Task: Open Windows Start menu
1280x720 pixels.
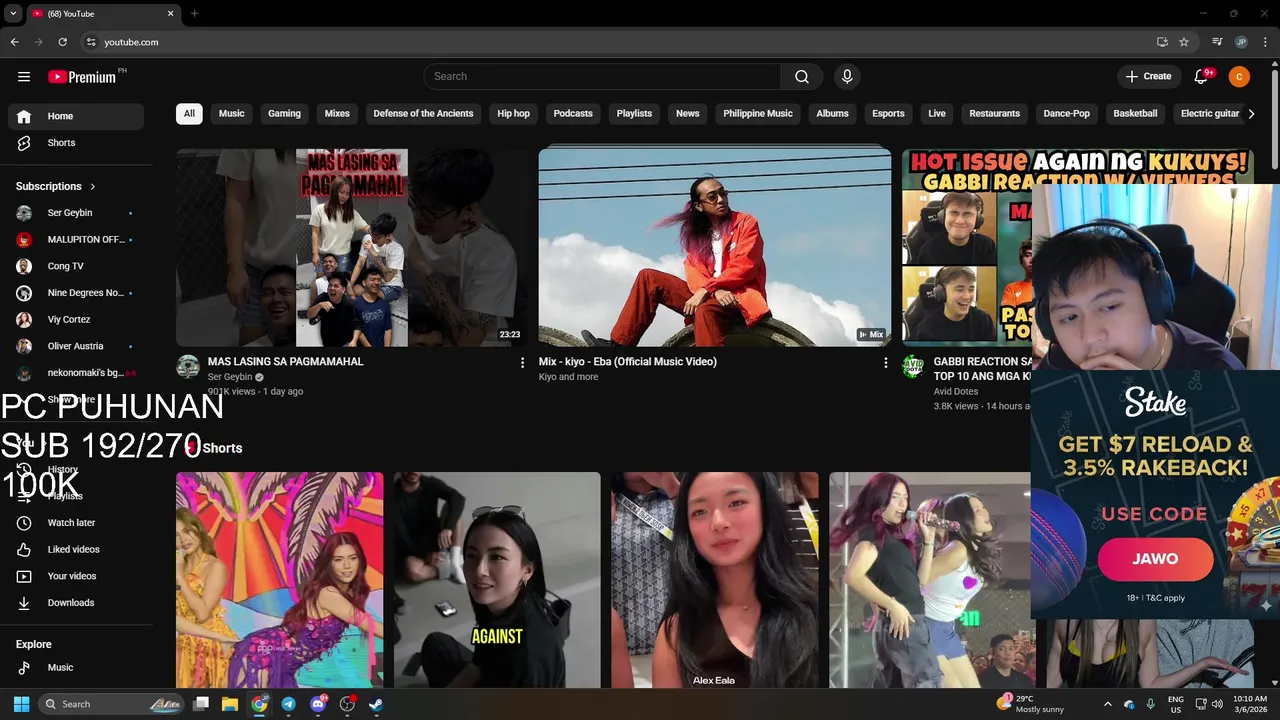Action: 21,704
